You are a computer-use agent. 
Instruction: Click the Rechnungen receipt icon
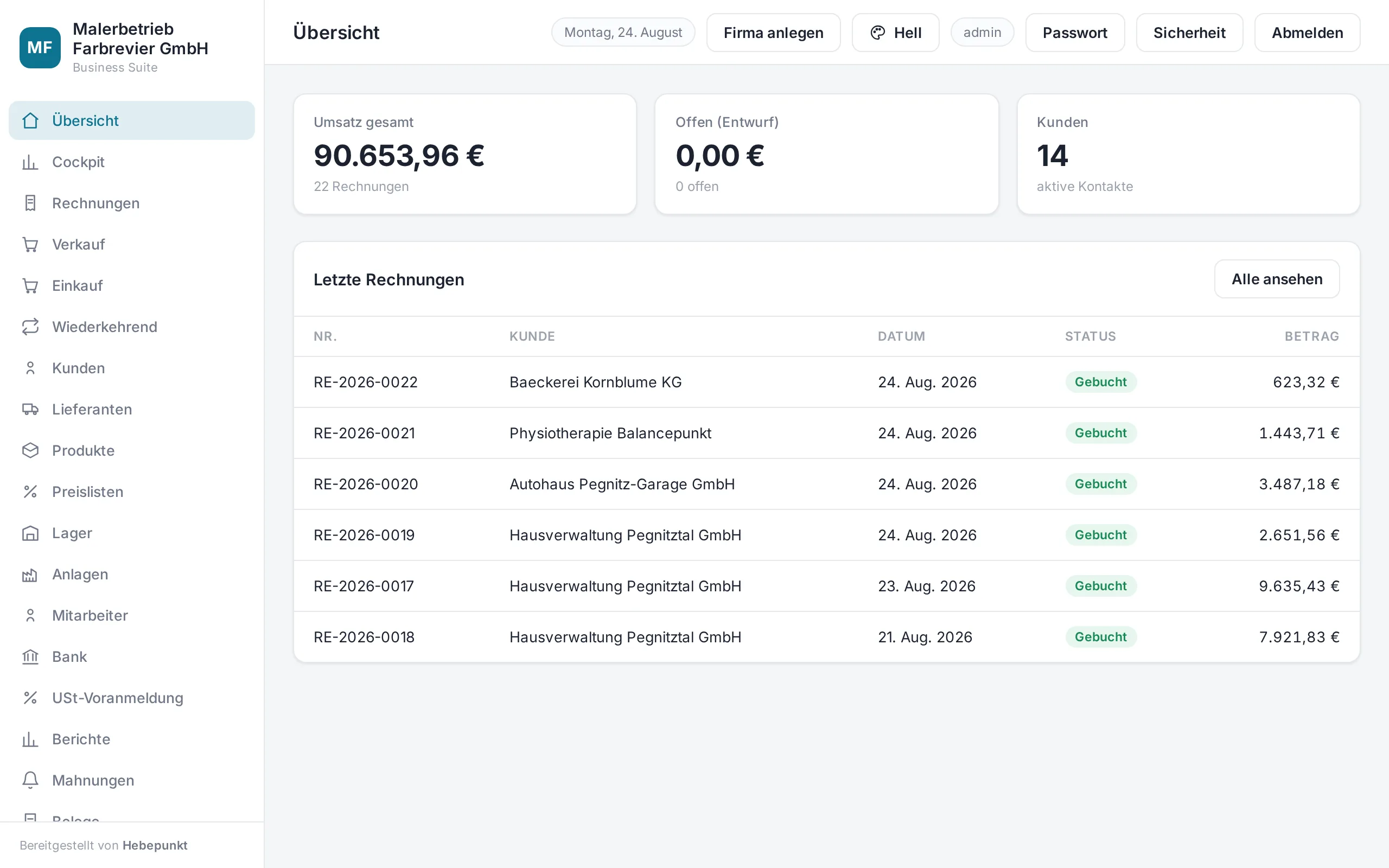[30, 203]
